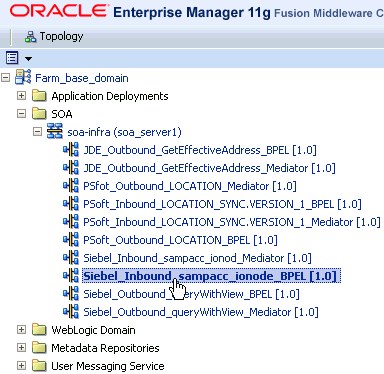384x374 pixels.
Task: Expand the Application Deployments folder
Action: pos(21,96)
